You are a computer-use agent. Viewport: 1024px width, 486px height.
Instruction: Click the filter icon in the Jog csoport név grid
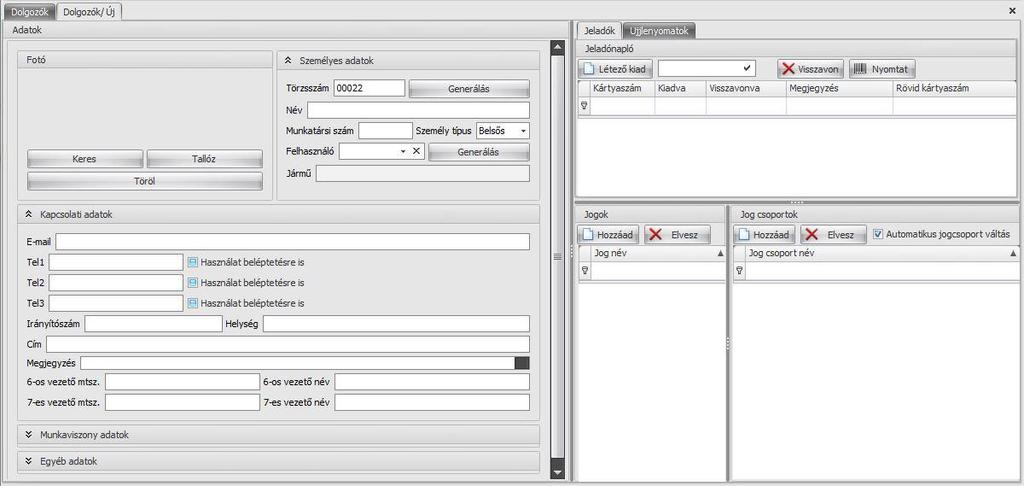pyautogui.click(x=739, y=271)
